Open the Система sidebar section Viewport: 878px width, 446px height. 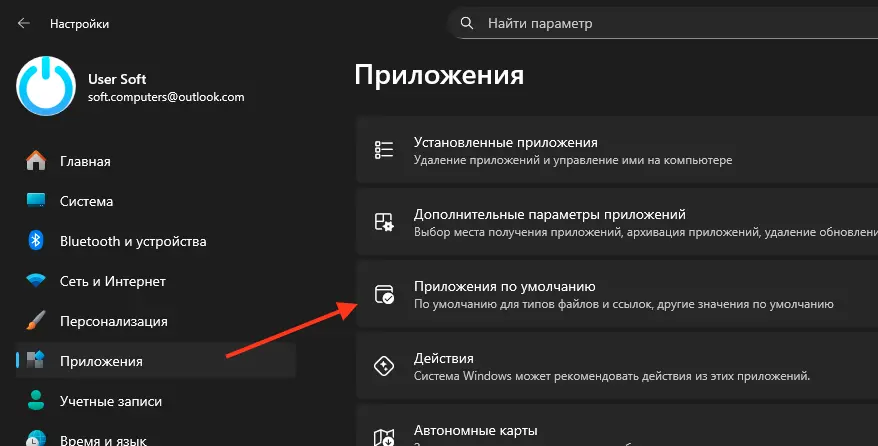coord(156,201)
